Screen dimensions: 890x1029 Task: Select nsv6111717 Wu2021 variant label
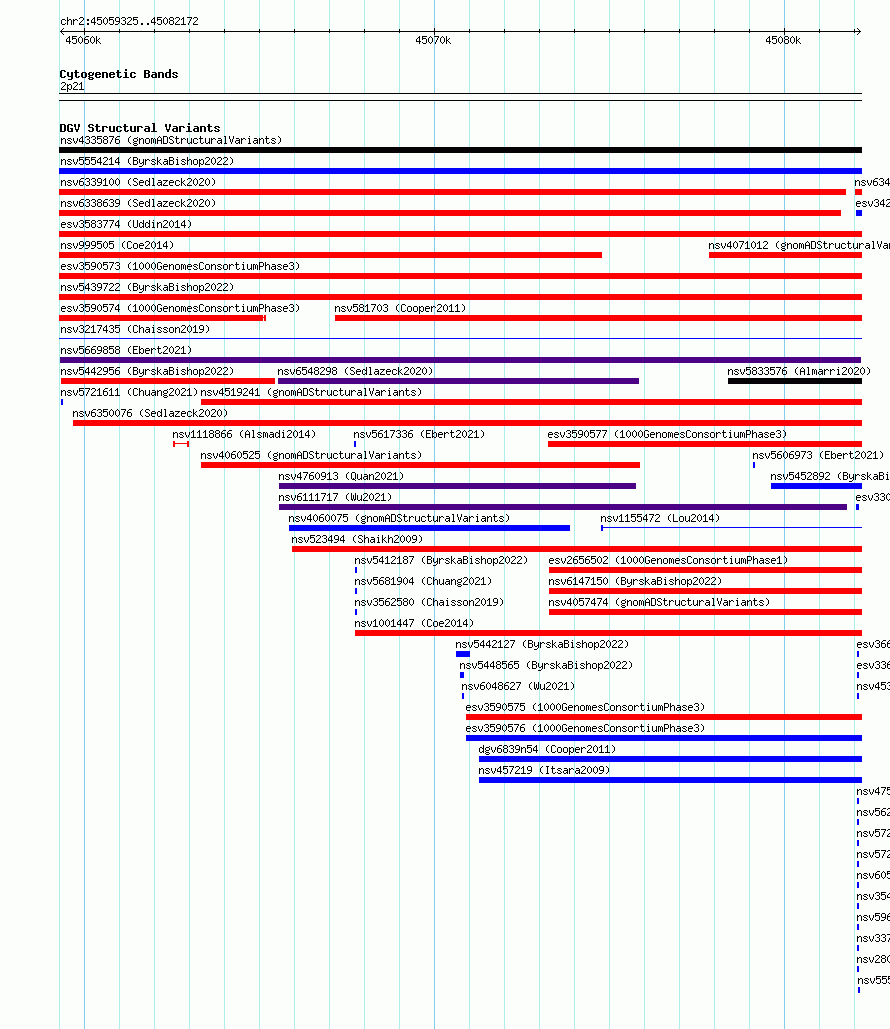pyautogui.click(x=335, y=497)
